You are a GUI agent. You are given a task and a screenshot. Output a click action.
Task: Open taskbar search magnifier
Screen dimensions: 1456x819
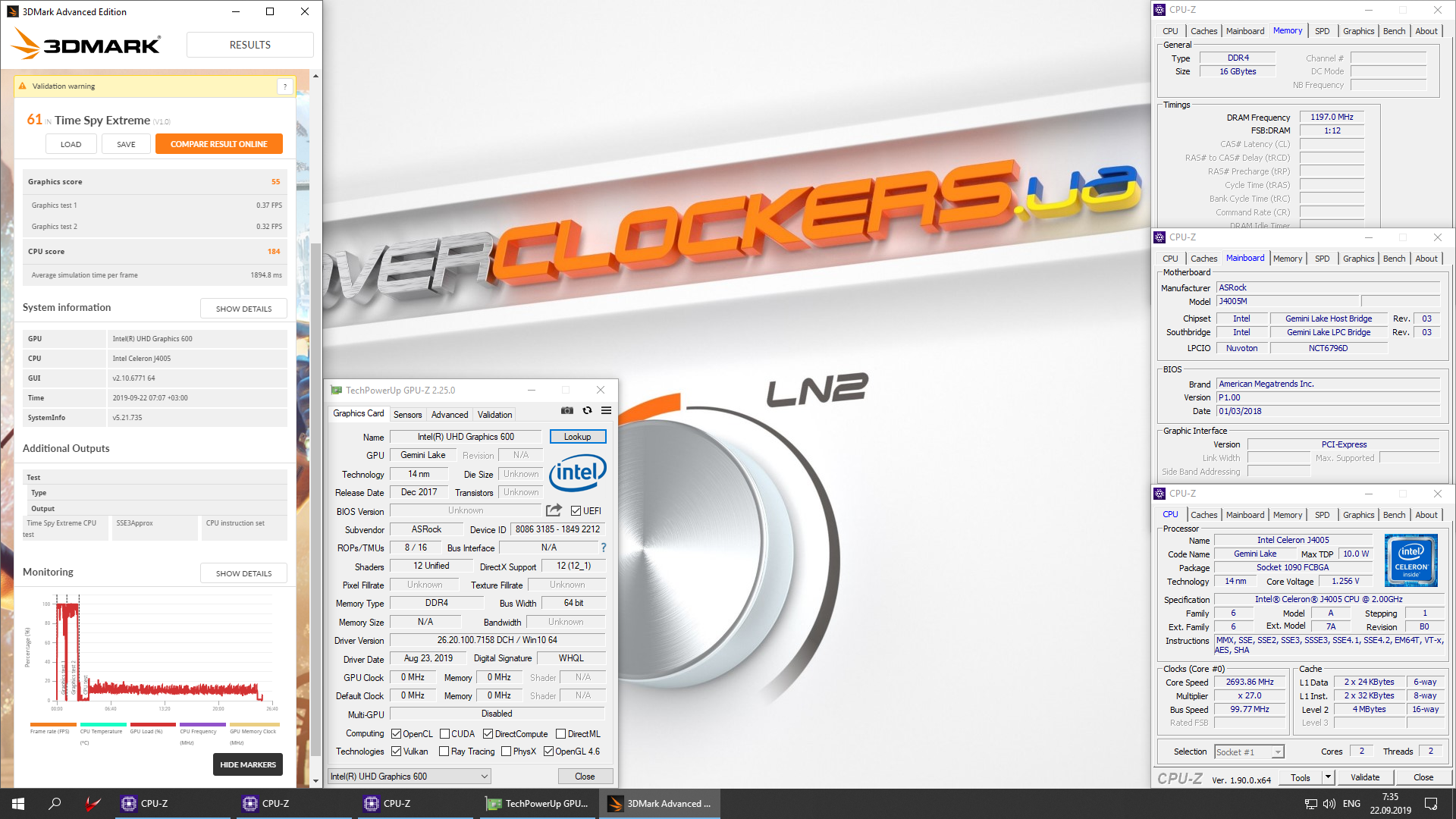point(55,804)
